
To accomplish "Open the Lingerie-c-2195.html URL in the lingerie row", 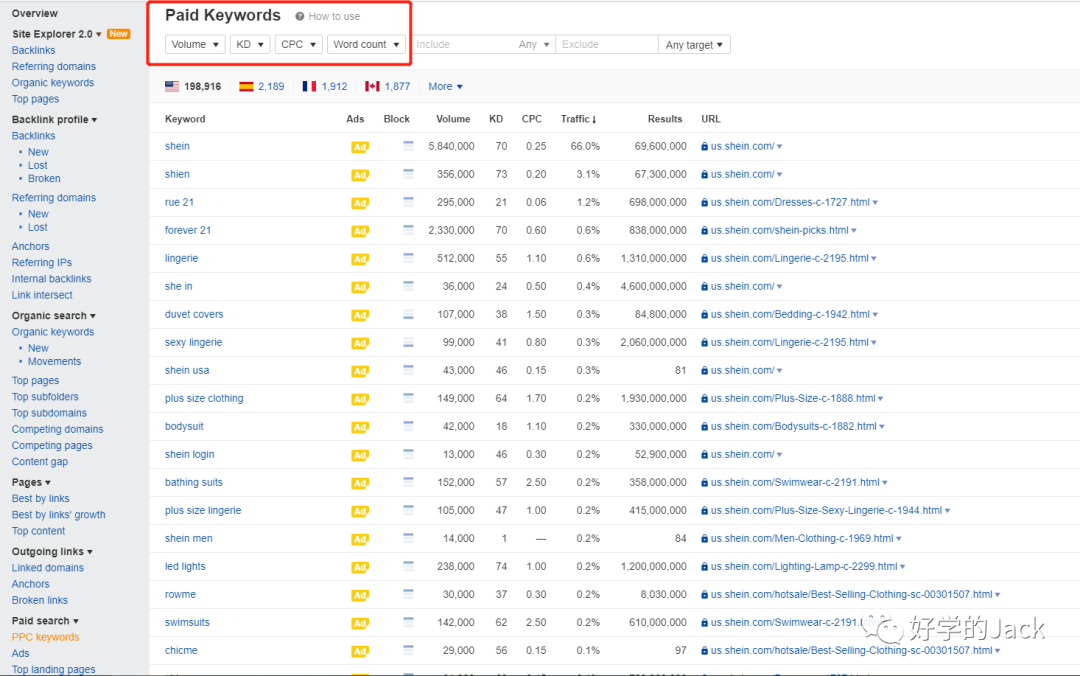I will 790,258.
